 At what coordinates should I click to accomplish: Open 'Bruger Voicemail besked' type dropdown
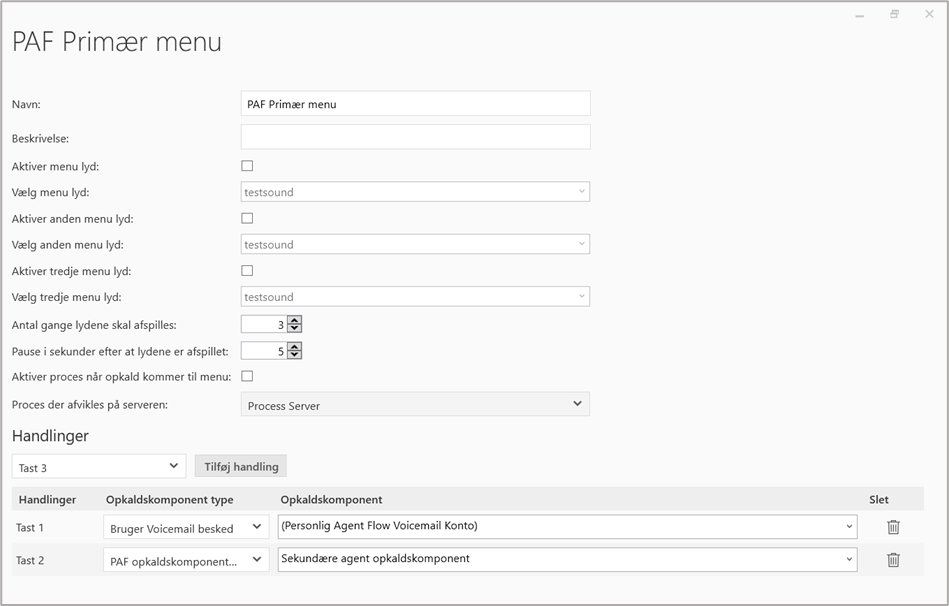click(x=257, y=527)
